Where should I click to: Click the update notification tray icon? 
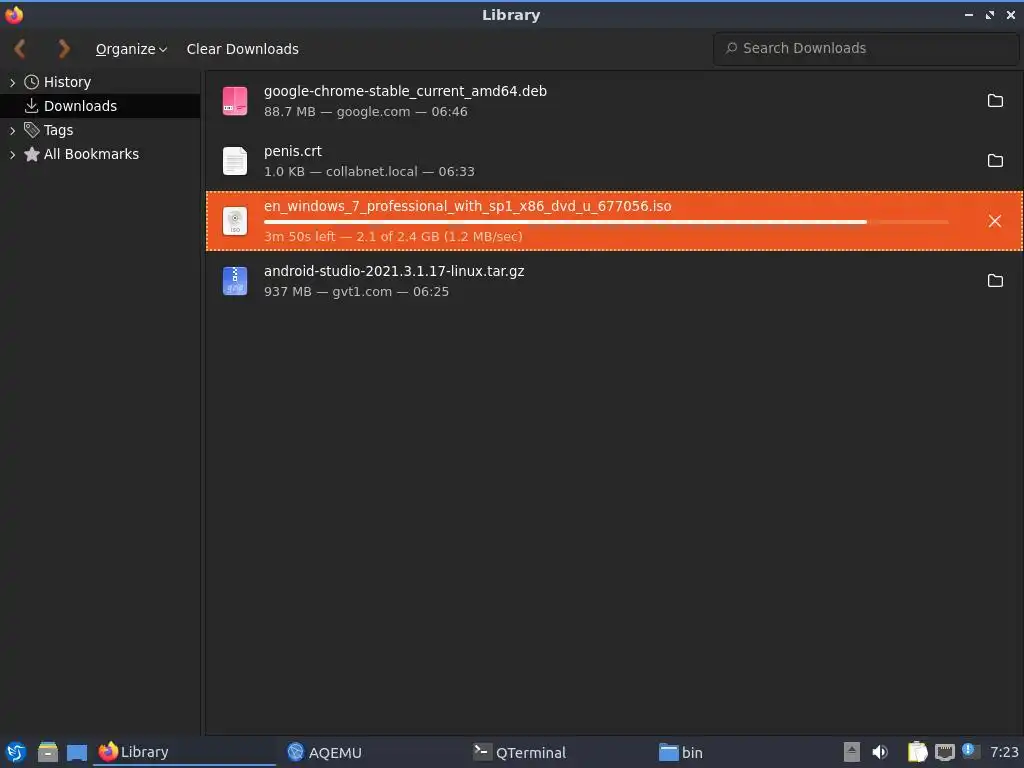970,751
